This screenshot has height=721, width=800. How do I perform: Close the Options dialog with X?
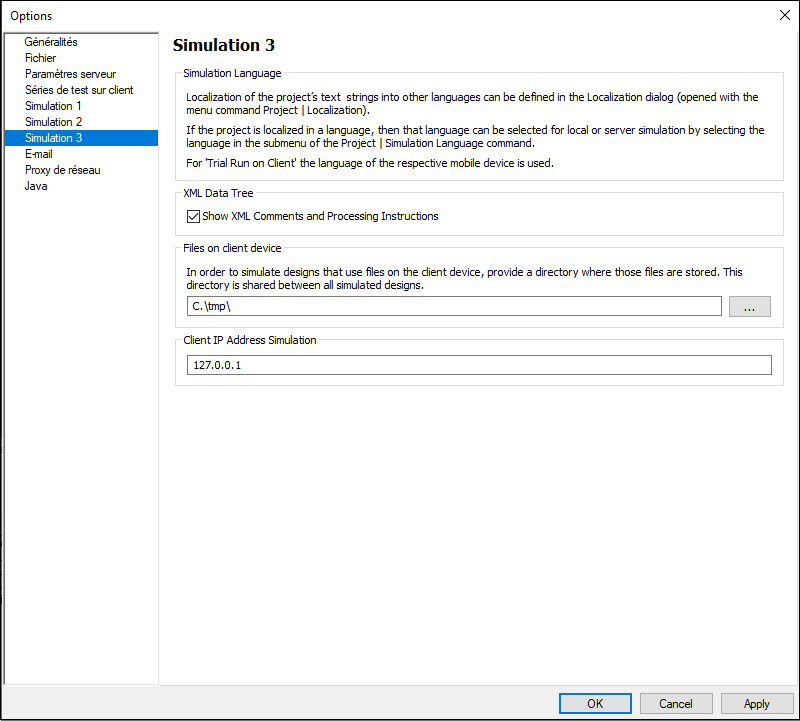point(785,15)
